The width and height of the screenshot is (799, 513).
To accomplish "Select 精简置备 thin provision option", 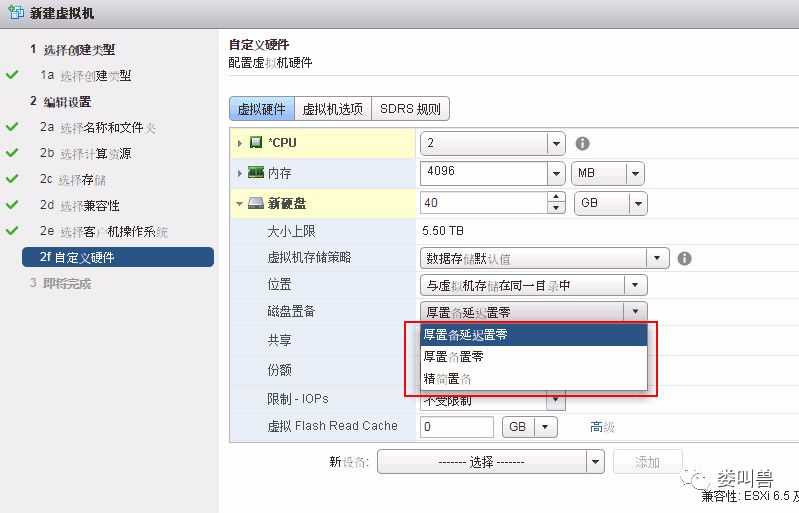I will point(534,379).
